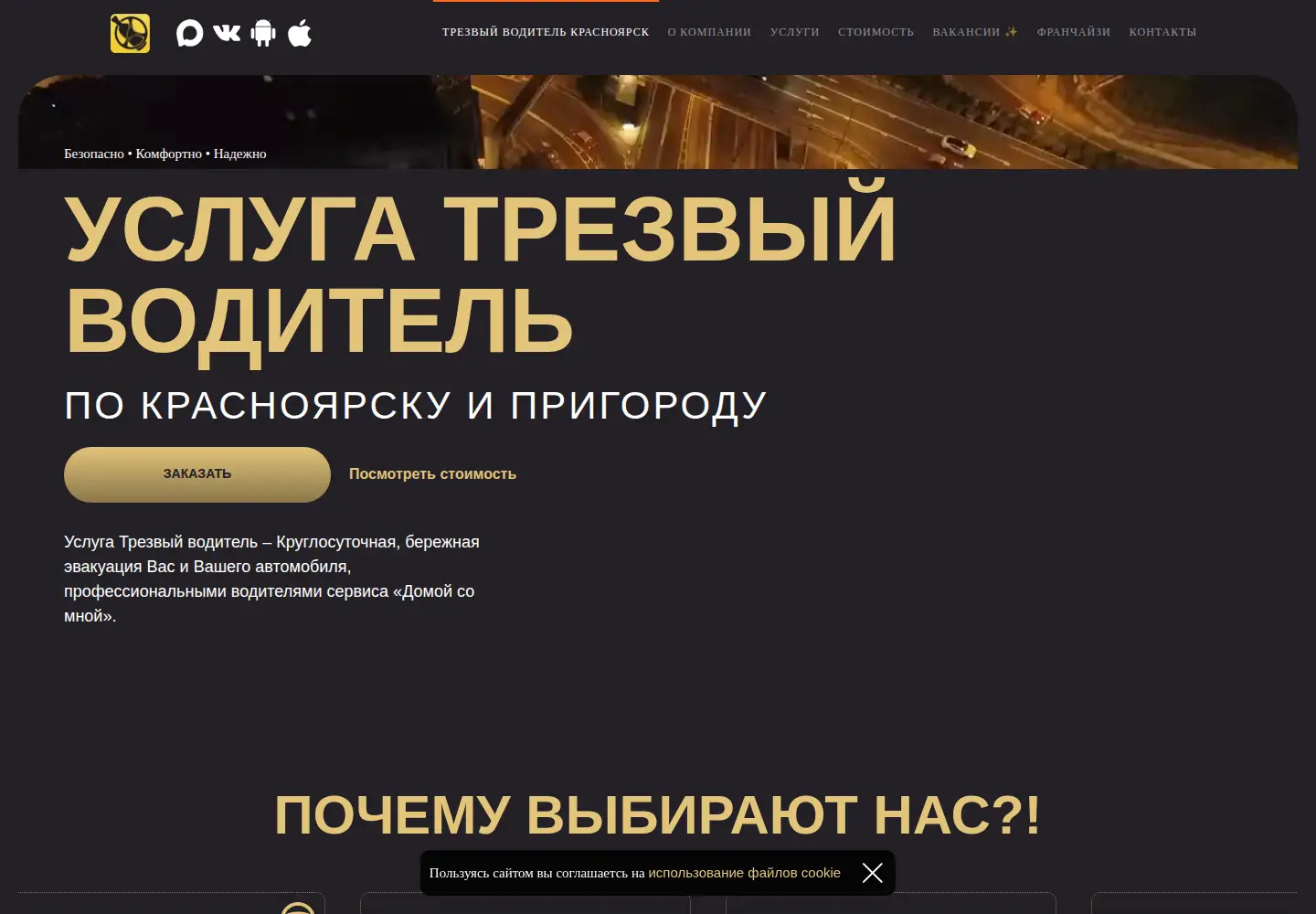The width and height of the screenshot is (1316, 914).
Task: Click the gold Заказать button
Action: (197, 474)
